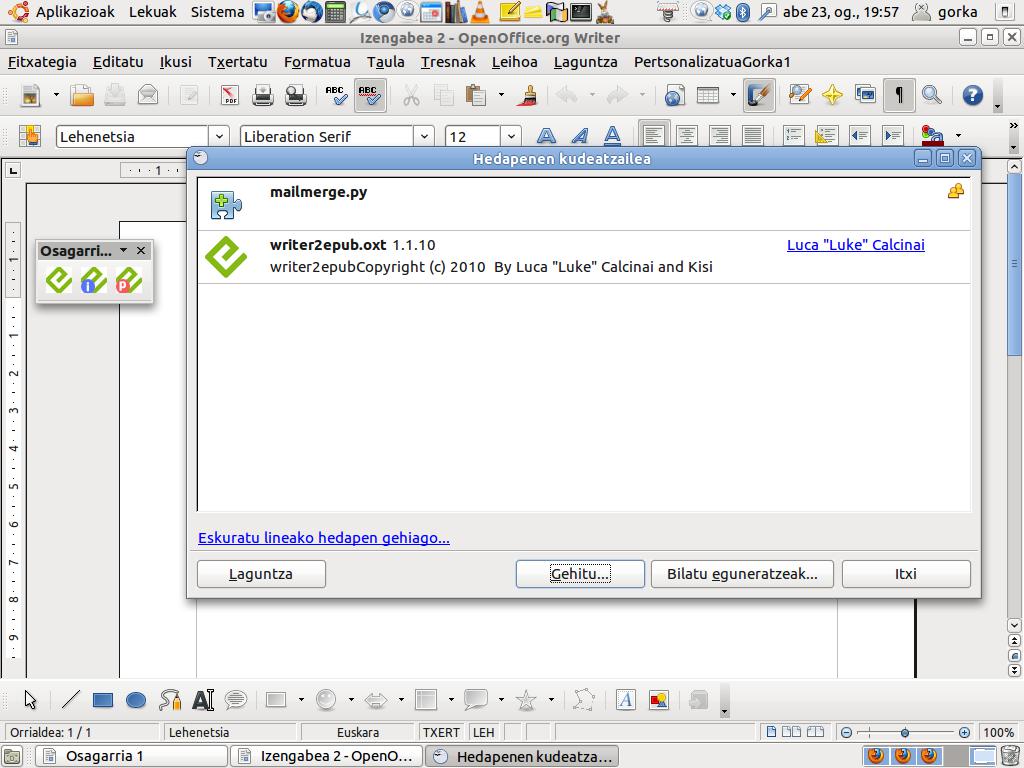This screenshot has height=768, width=1024.
Task: Open the Find magnifier tool
Action: pyautogui.click(x=932, y=96)
